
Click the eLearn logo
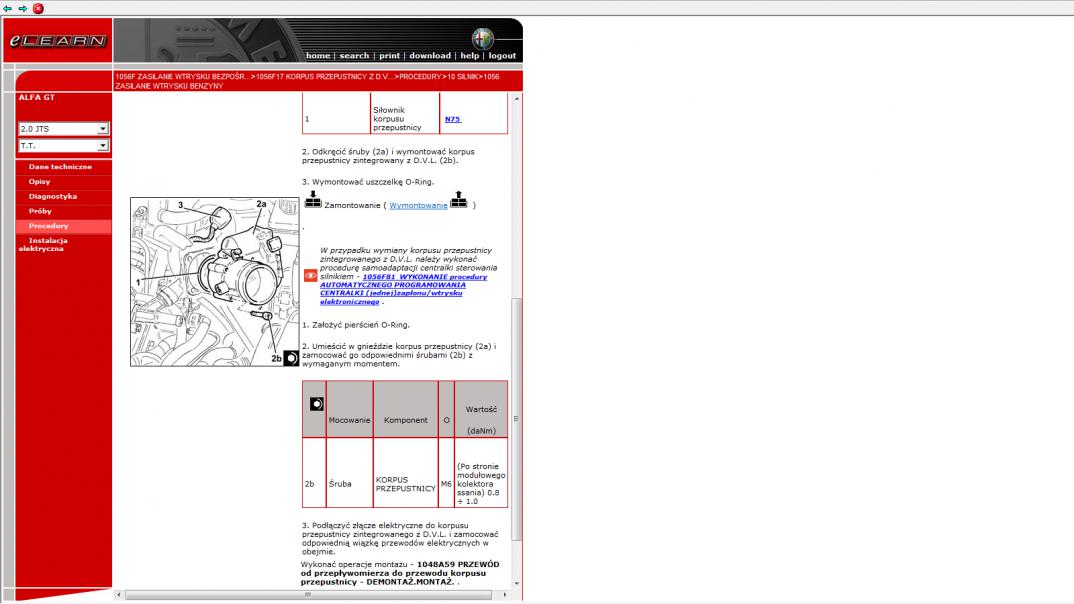click(58, 41)
